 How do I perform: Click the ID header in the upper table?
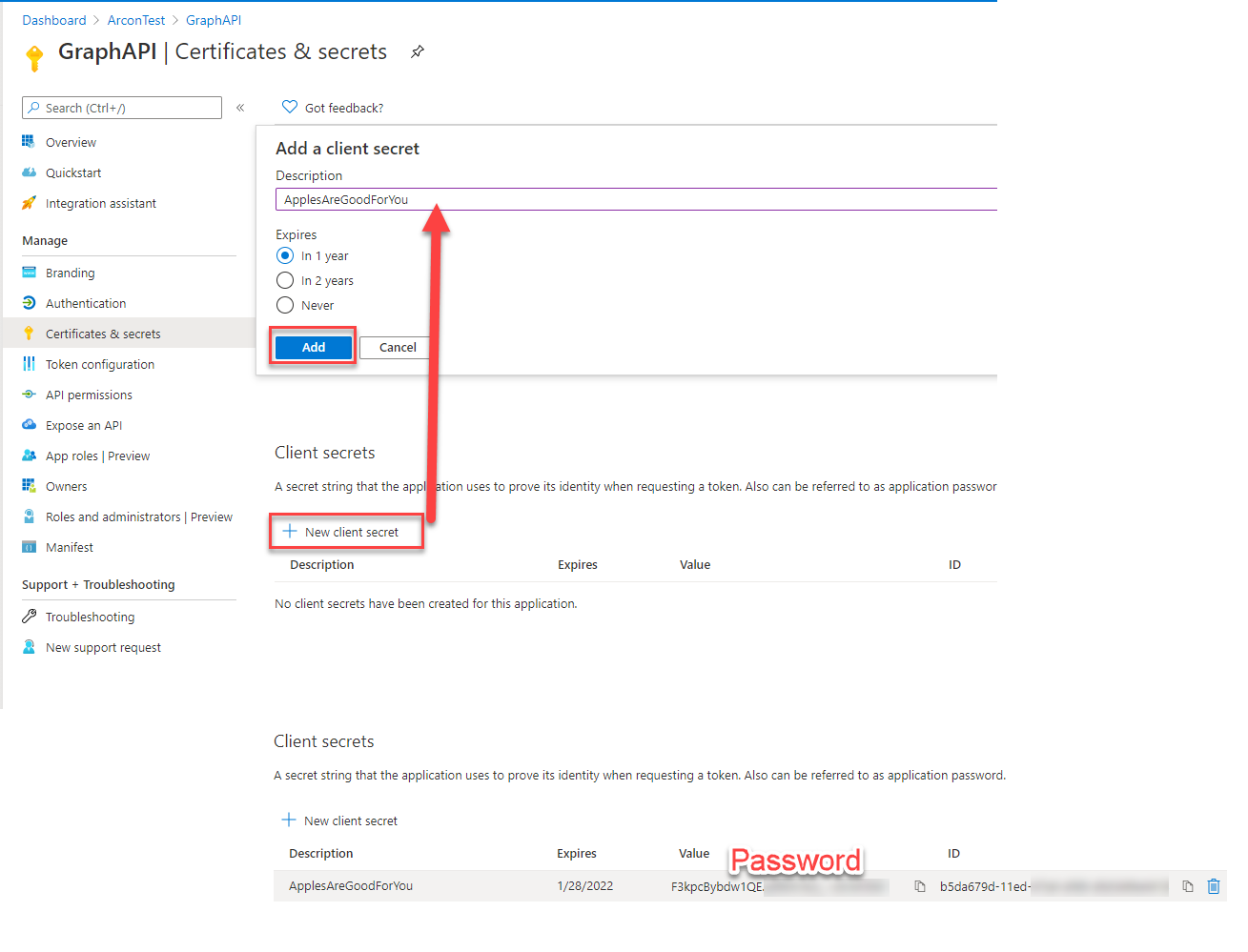click(954, 564)
